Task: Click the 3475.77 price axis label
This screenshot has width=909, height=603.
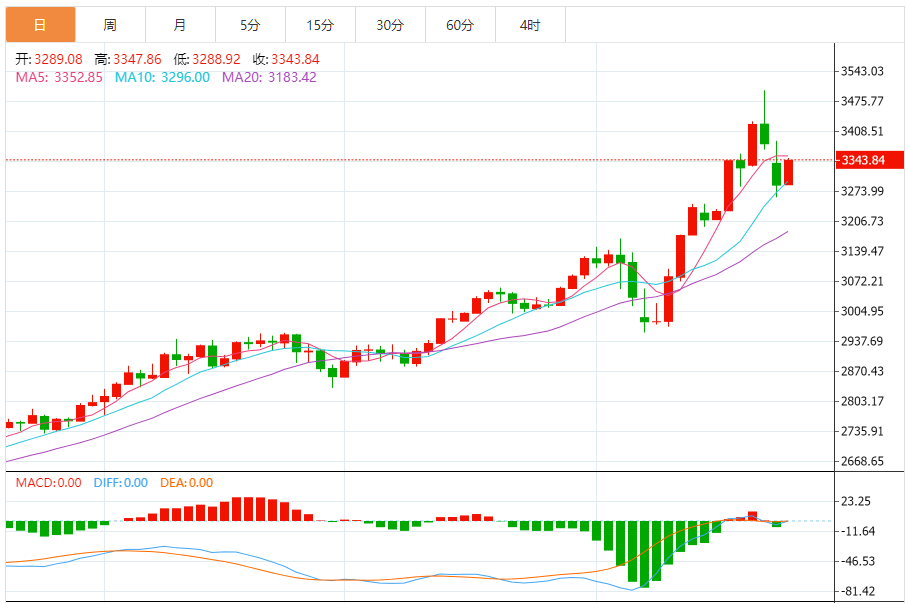Action: click(863, 101)
